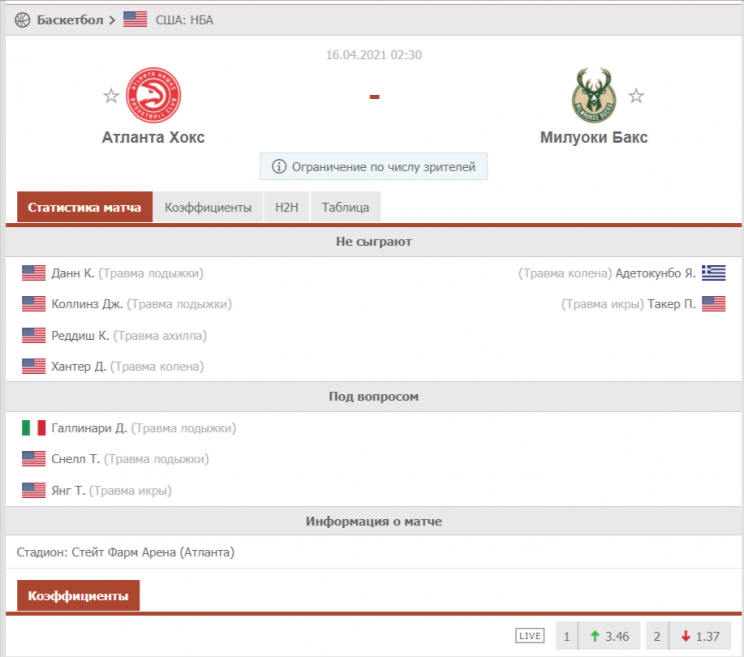Click the flag next to Реддиш К.
The image size is (744, 657).
click(34, 335)
